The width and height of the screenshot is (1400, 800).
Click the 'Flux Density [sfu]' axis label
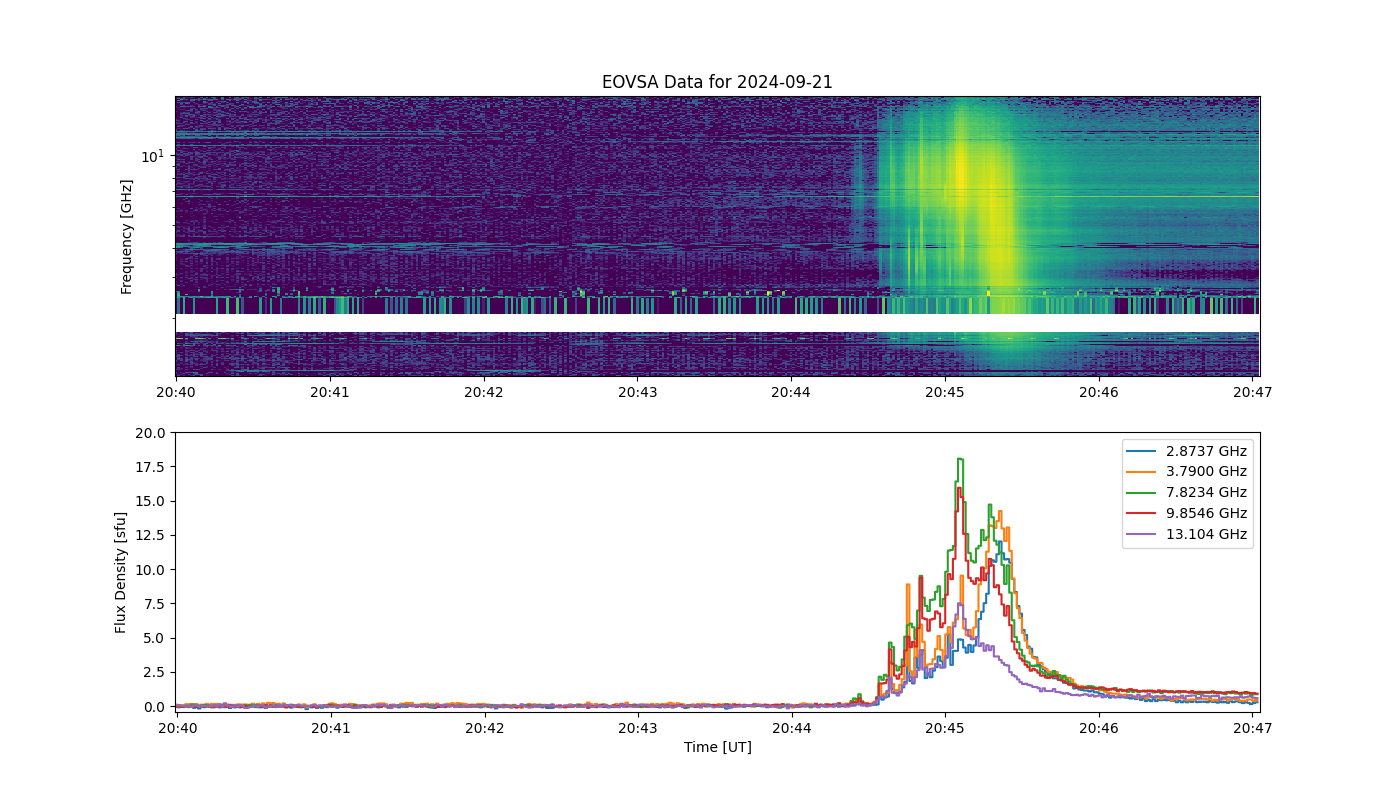coord(121,573)
